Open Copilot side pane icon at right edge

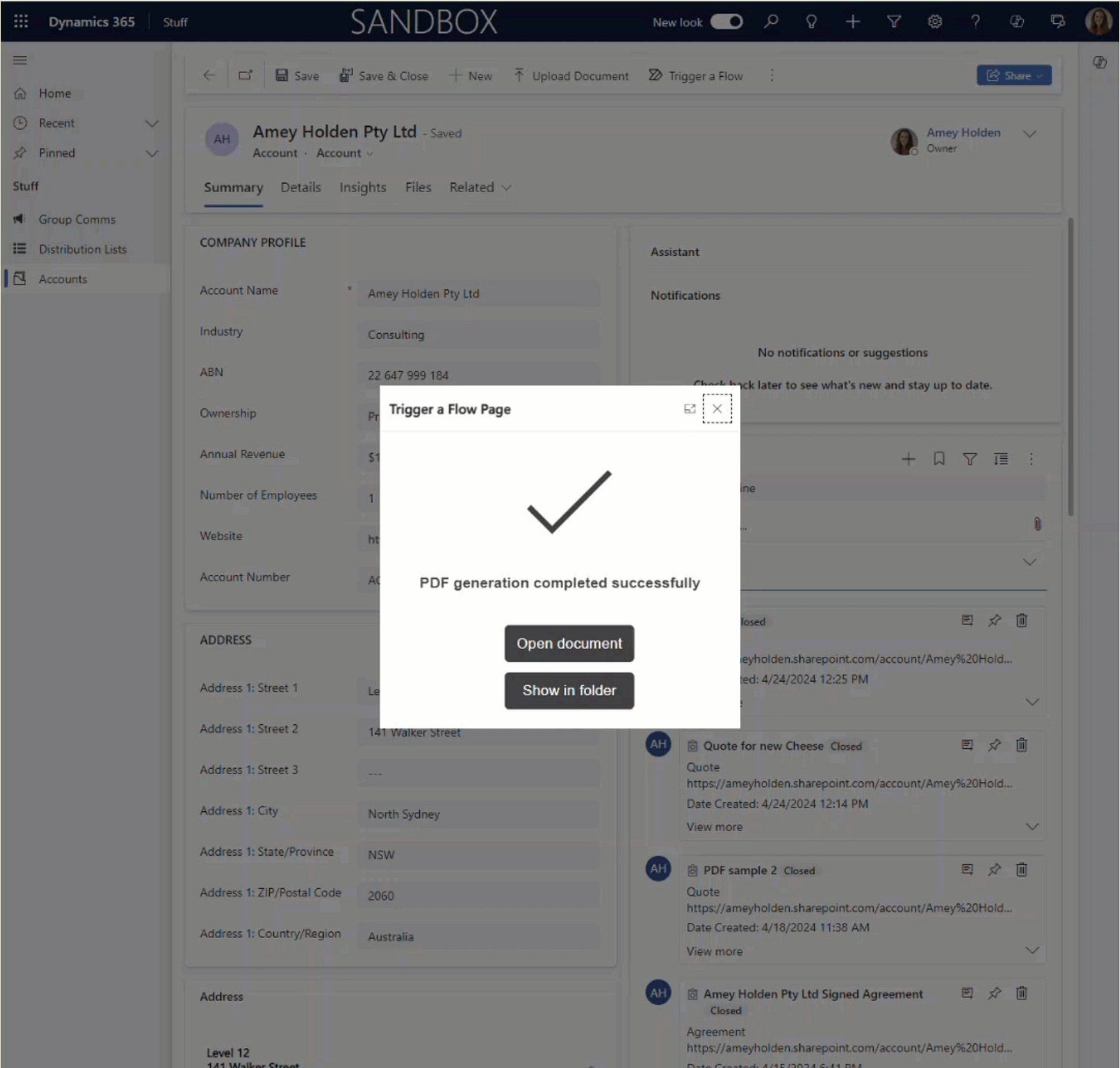(x=1100, y=62)
